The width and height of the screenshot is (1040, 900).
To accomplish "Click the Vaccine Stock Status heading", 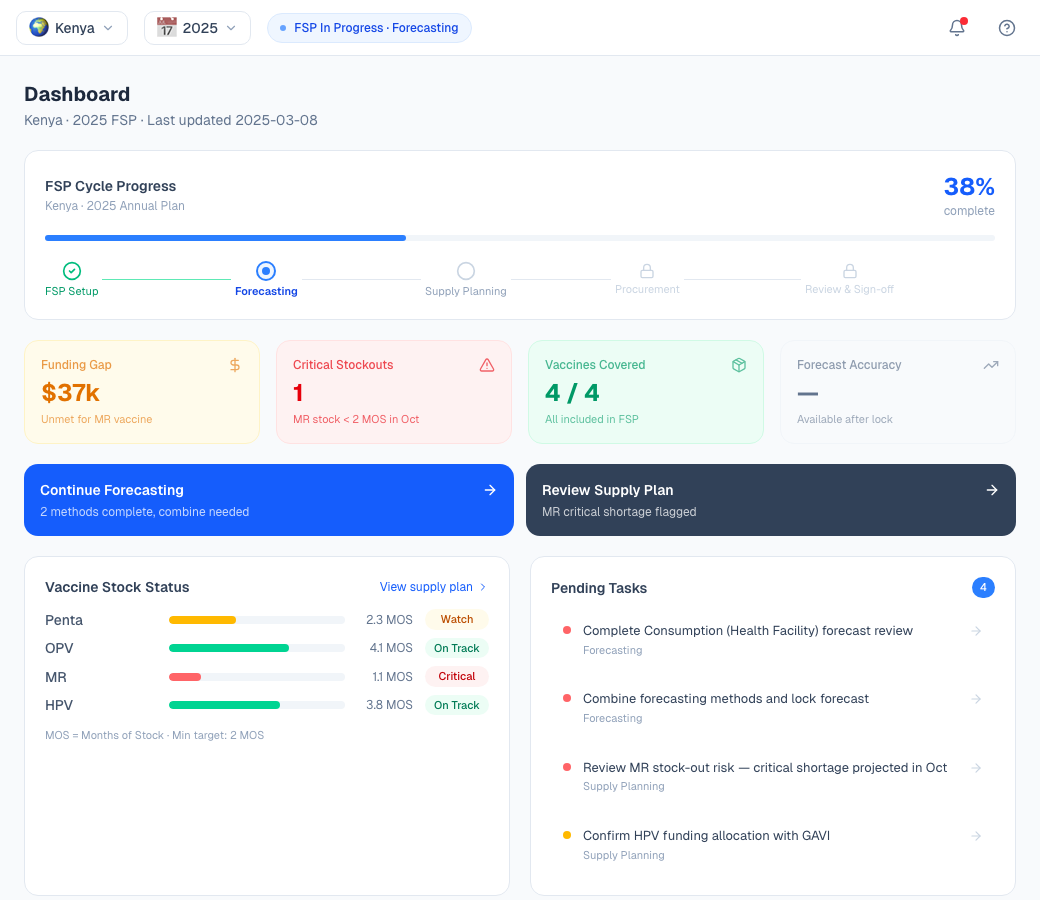I will 117,587.
